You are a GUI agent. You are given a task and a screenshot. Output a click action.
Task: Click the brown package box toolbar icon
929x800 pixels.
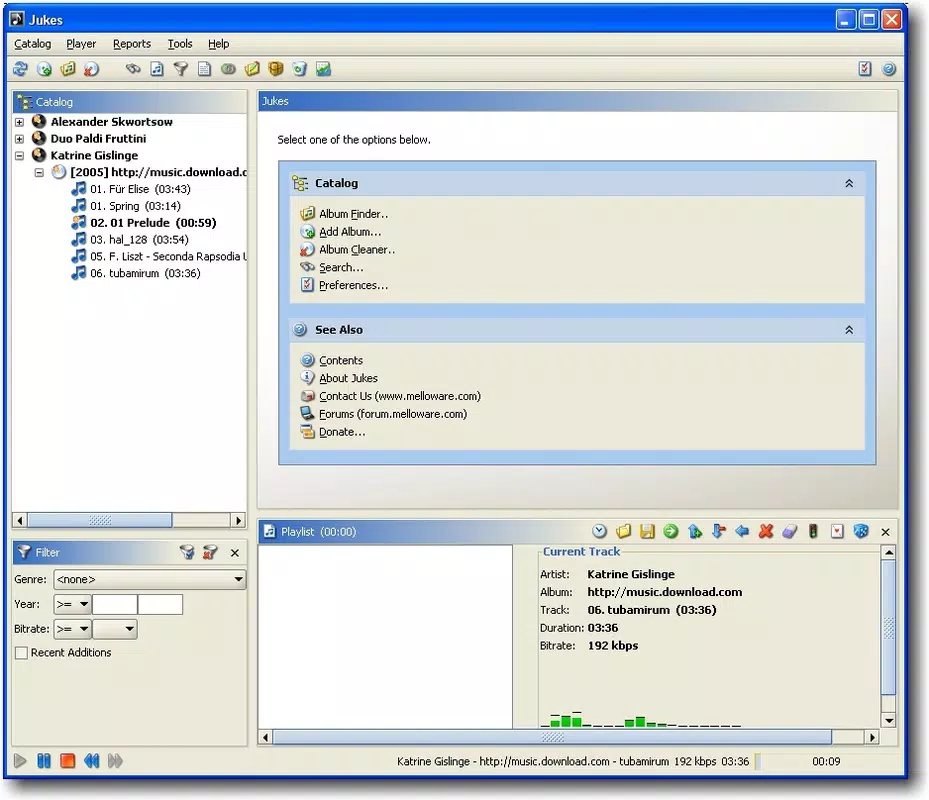point(276,69)
